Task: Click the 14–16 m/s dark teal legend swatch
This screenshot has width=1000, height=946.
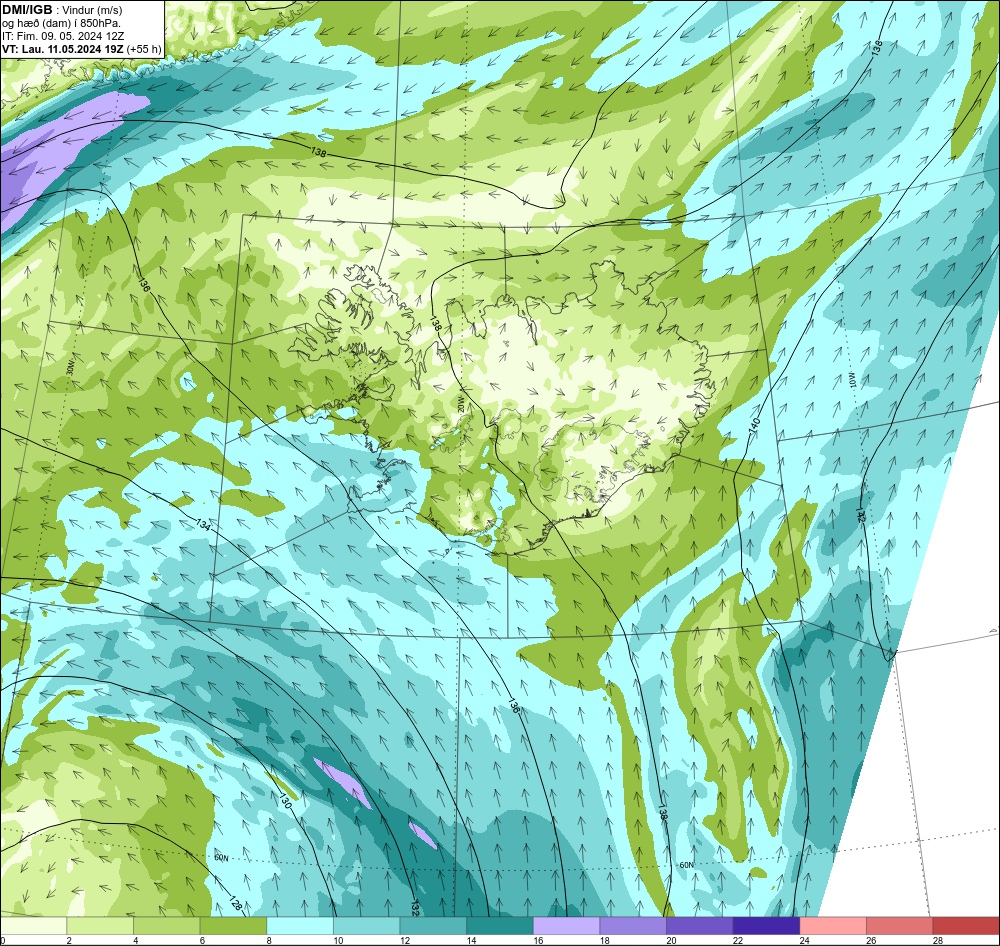Action: tap(500, 926)
